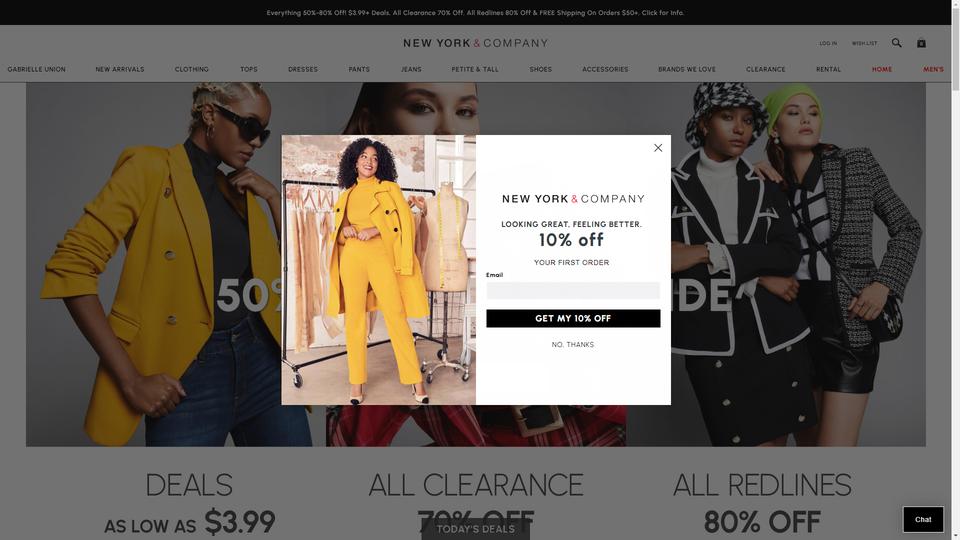Open the Chat widget

click(923, 519)
